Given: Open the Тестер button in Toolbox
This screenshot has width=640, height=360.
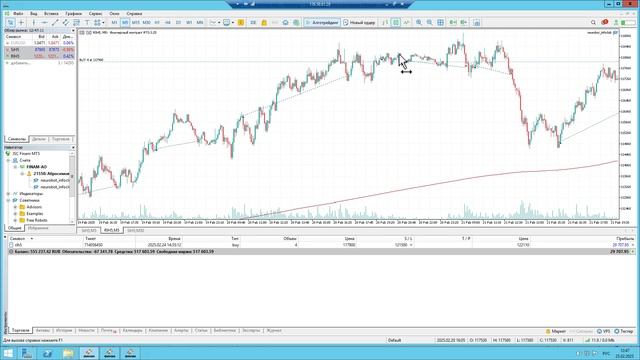Looking at the screenshot, I should [x=624, y=331].
